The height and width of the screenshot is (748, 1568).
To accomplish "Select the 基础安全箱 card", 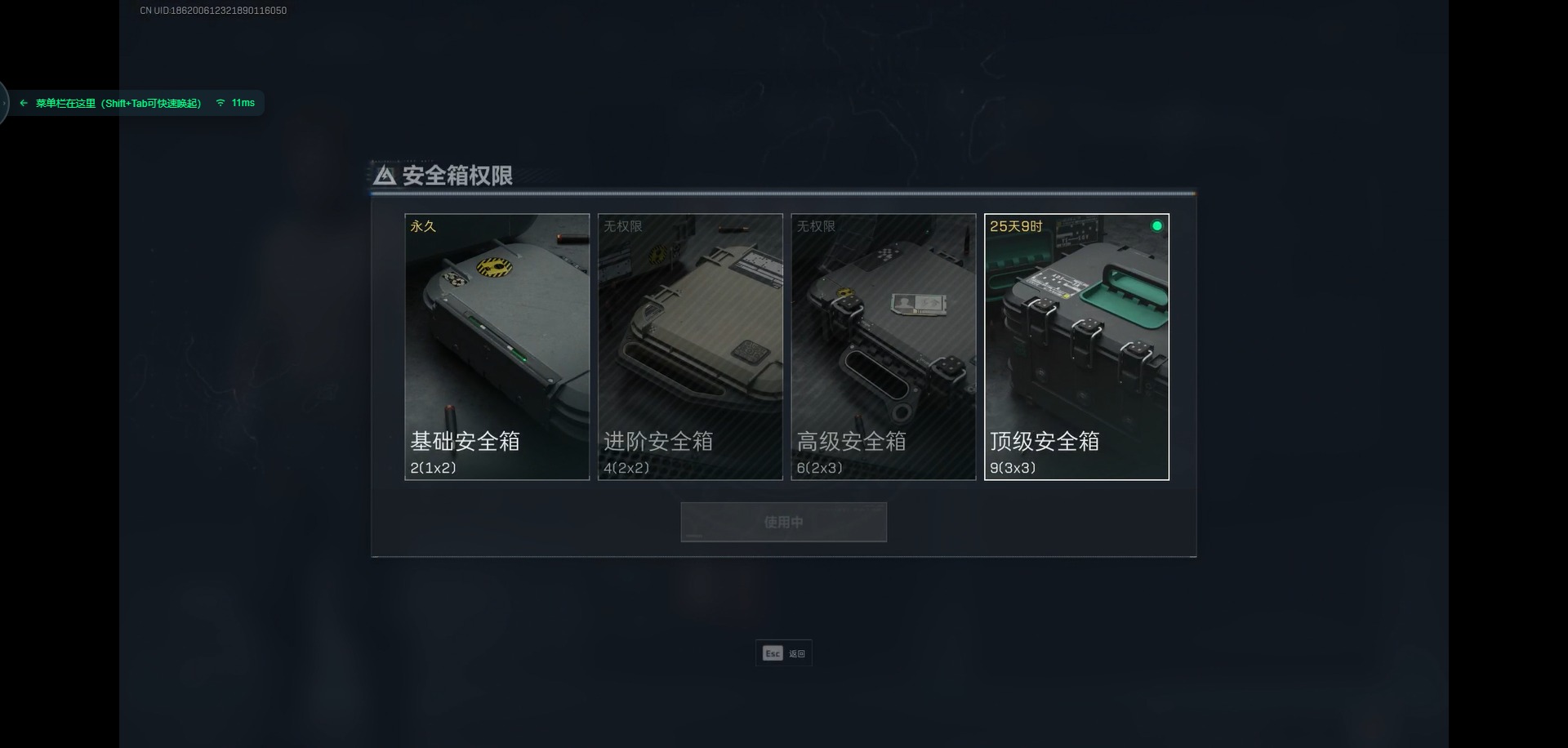I will (x=497, y=347).
